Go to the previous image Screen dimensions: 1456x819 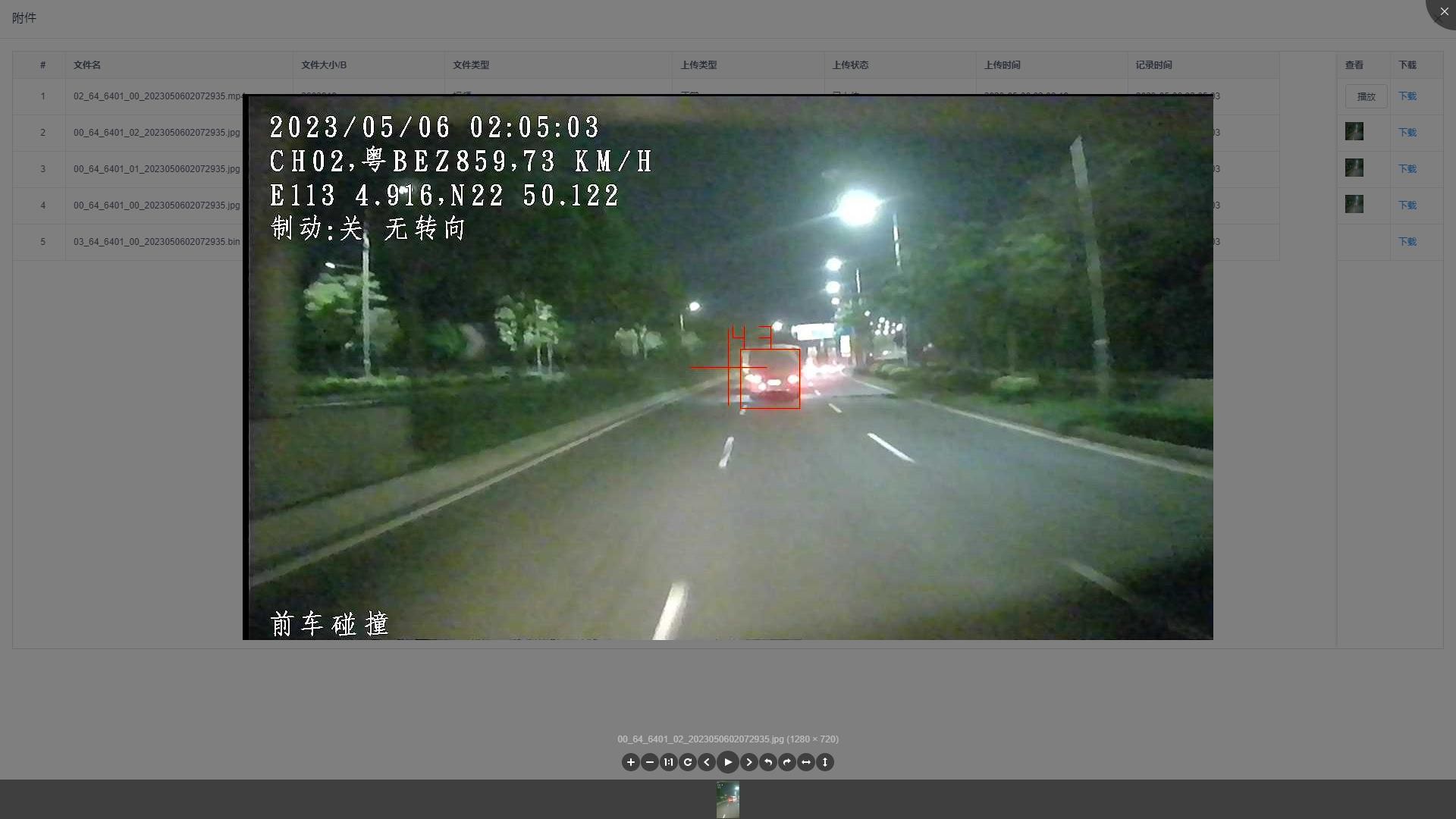click(707, 762)
